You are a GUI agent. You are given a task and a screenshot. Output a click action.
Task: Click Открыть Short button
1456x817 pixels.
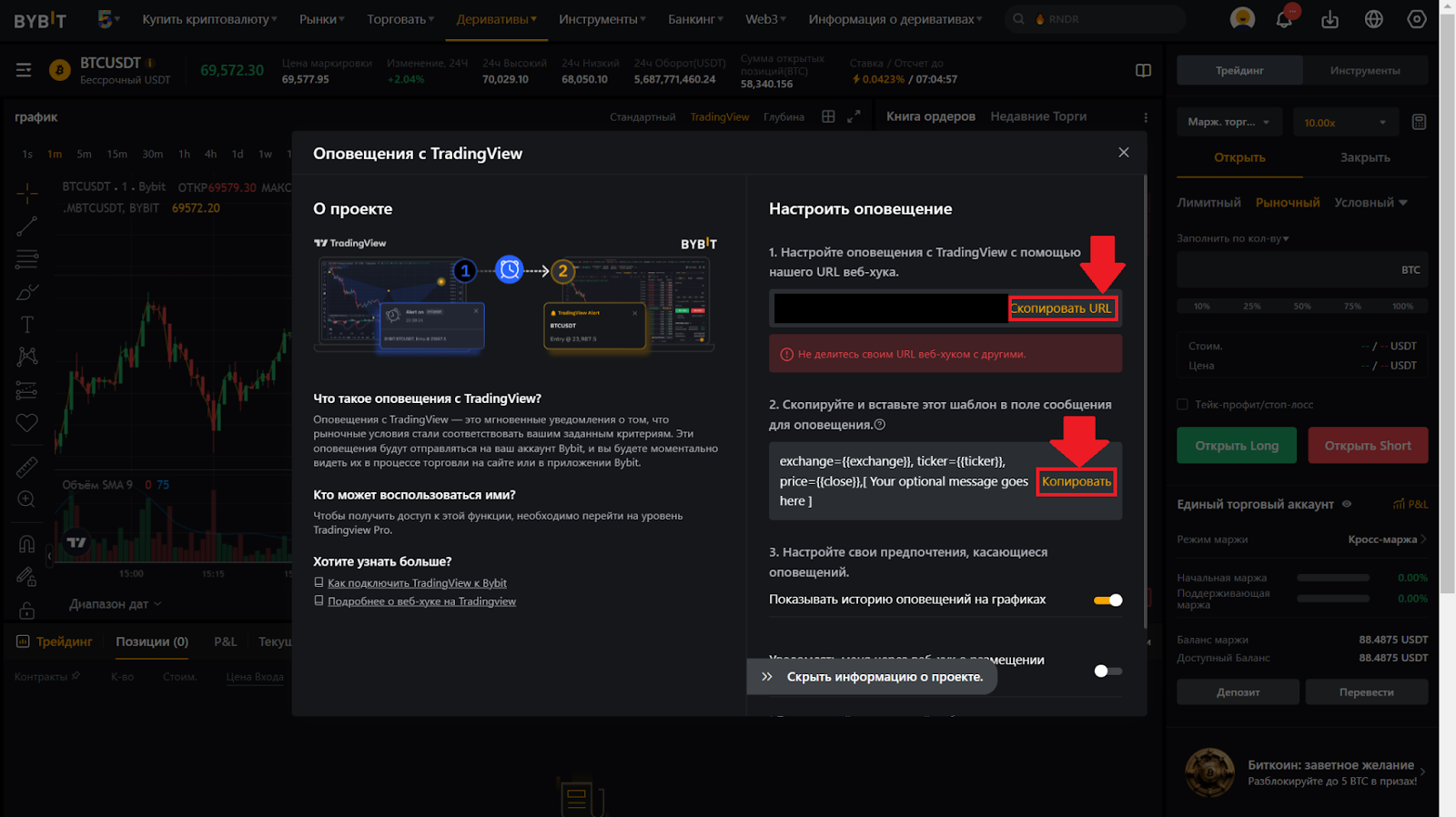[x=1368, y=446]
